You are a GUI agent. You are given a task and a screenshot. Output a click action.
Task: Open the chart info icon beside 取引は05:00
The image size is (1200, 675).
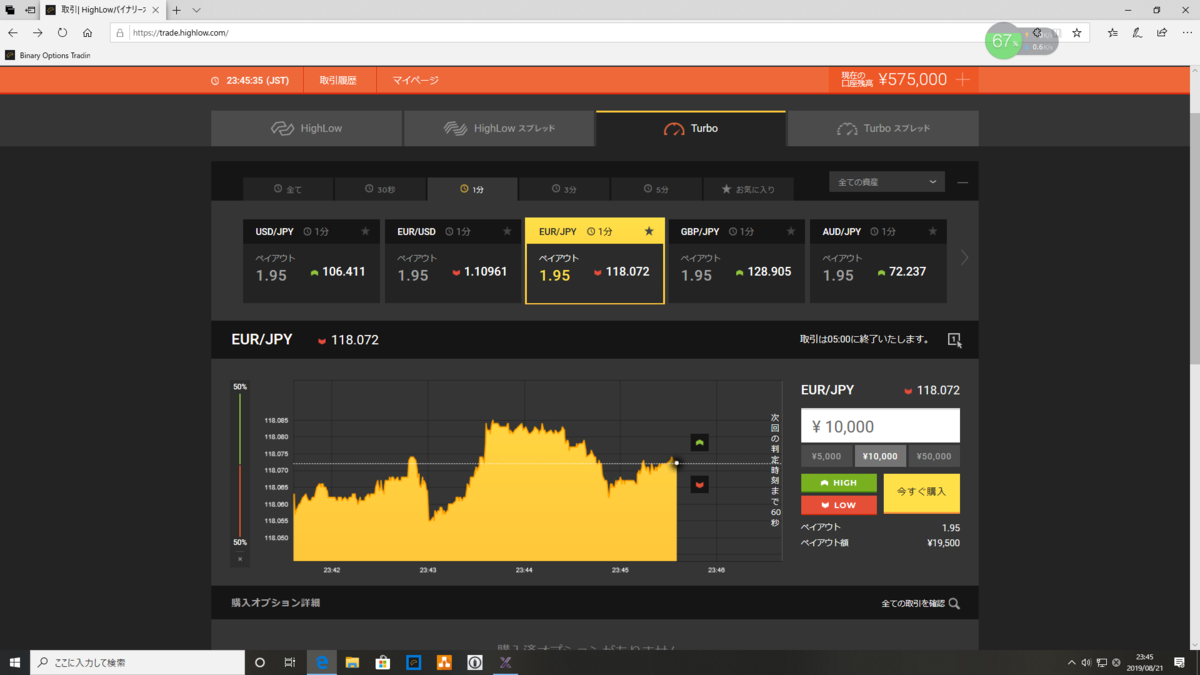coord(954,340)
